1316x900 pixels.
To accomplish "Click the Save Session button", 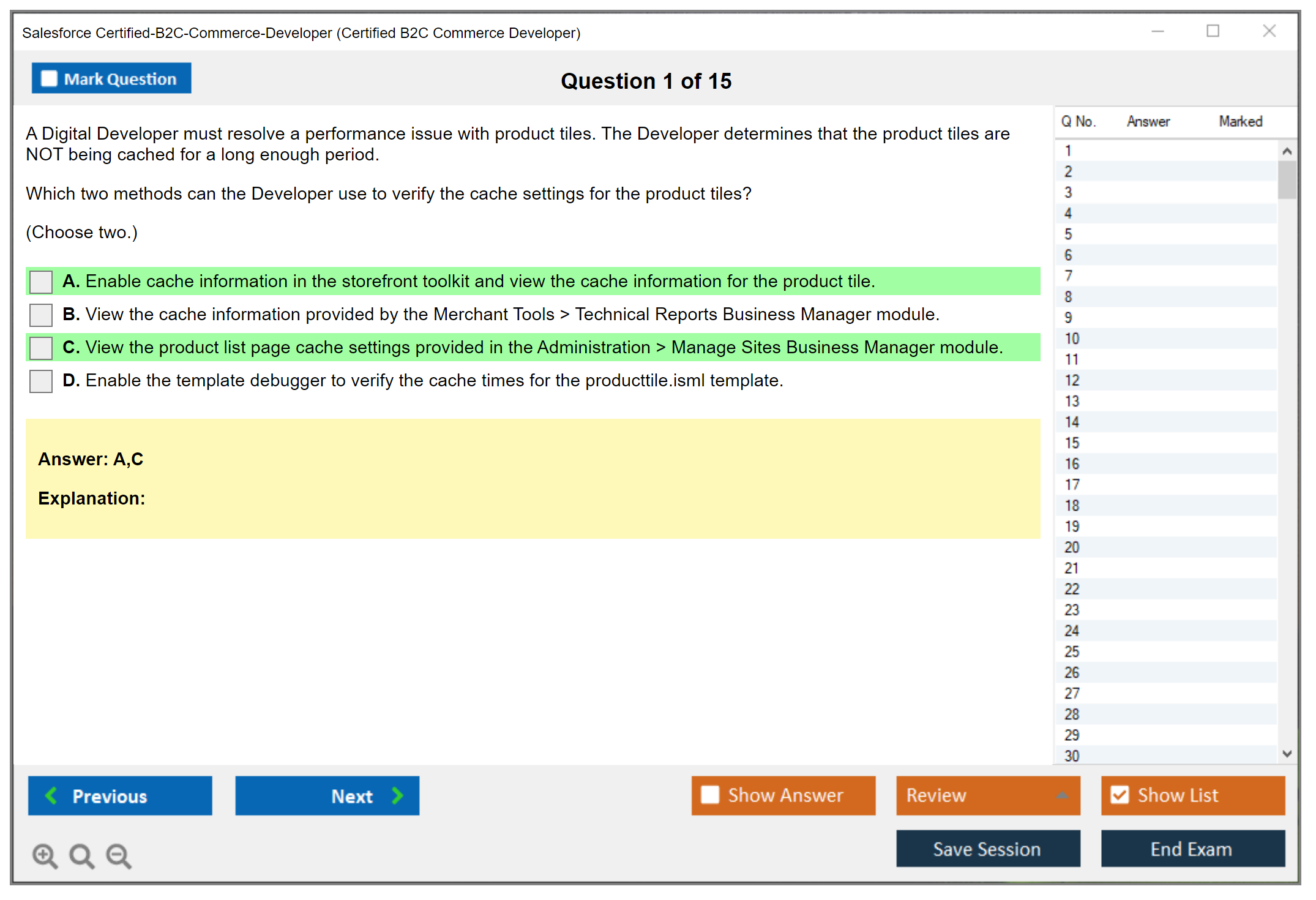I will pyautogui.click(x=987, y=849).
